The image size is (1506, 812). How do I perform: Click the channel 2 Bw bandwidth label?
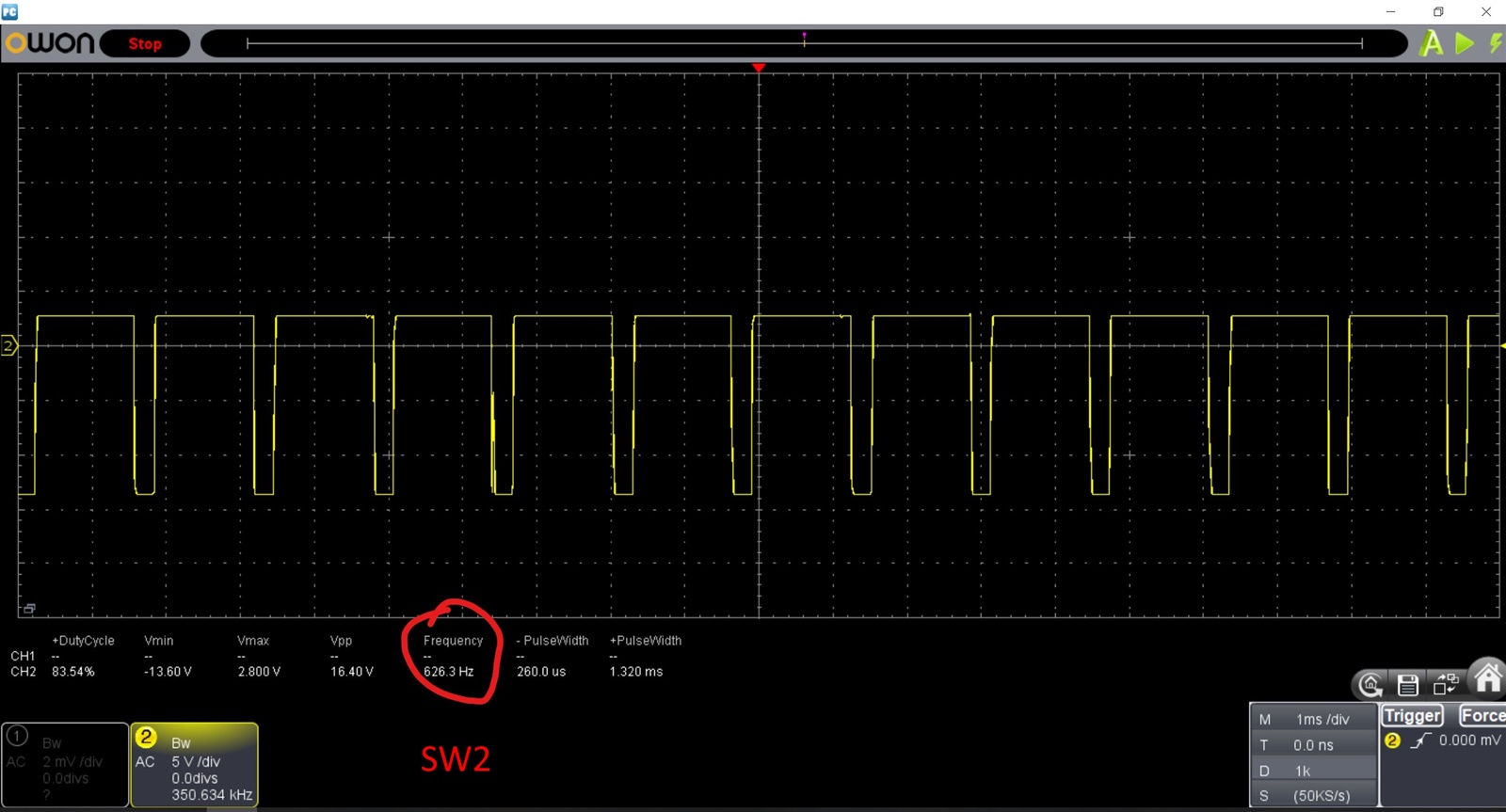[181, 743]
